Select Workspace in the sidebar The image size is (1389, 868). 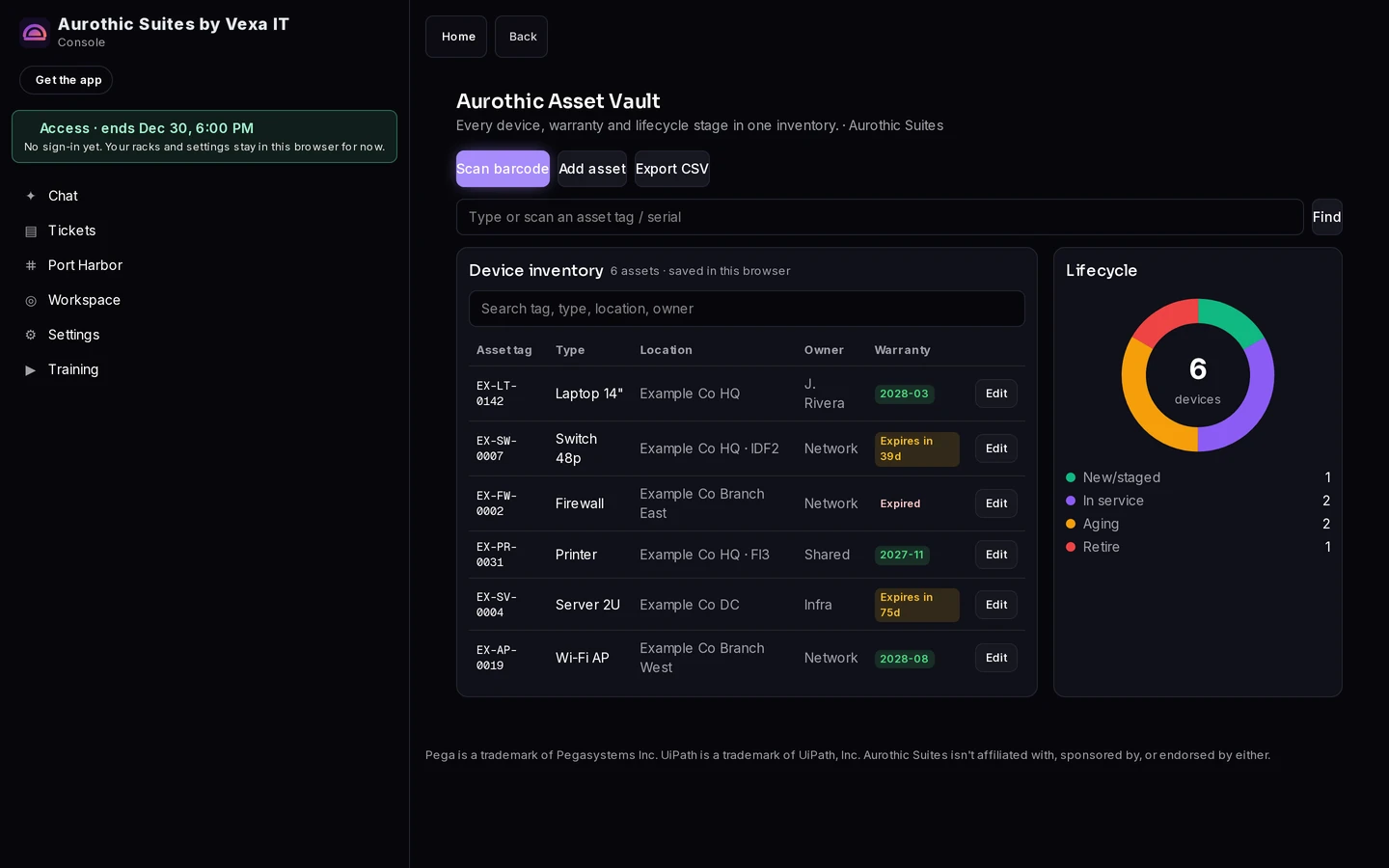(84, 300)
